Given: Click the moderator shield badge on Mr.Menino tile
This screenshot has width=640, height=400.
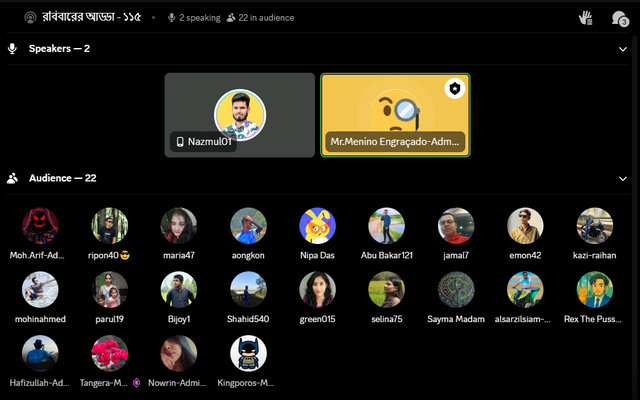Looking at the screenshot, I should coord(455,88).
